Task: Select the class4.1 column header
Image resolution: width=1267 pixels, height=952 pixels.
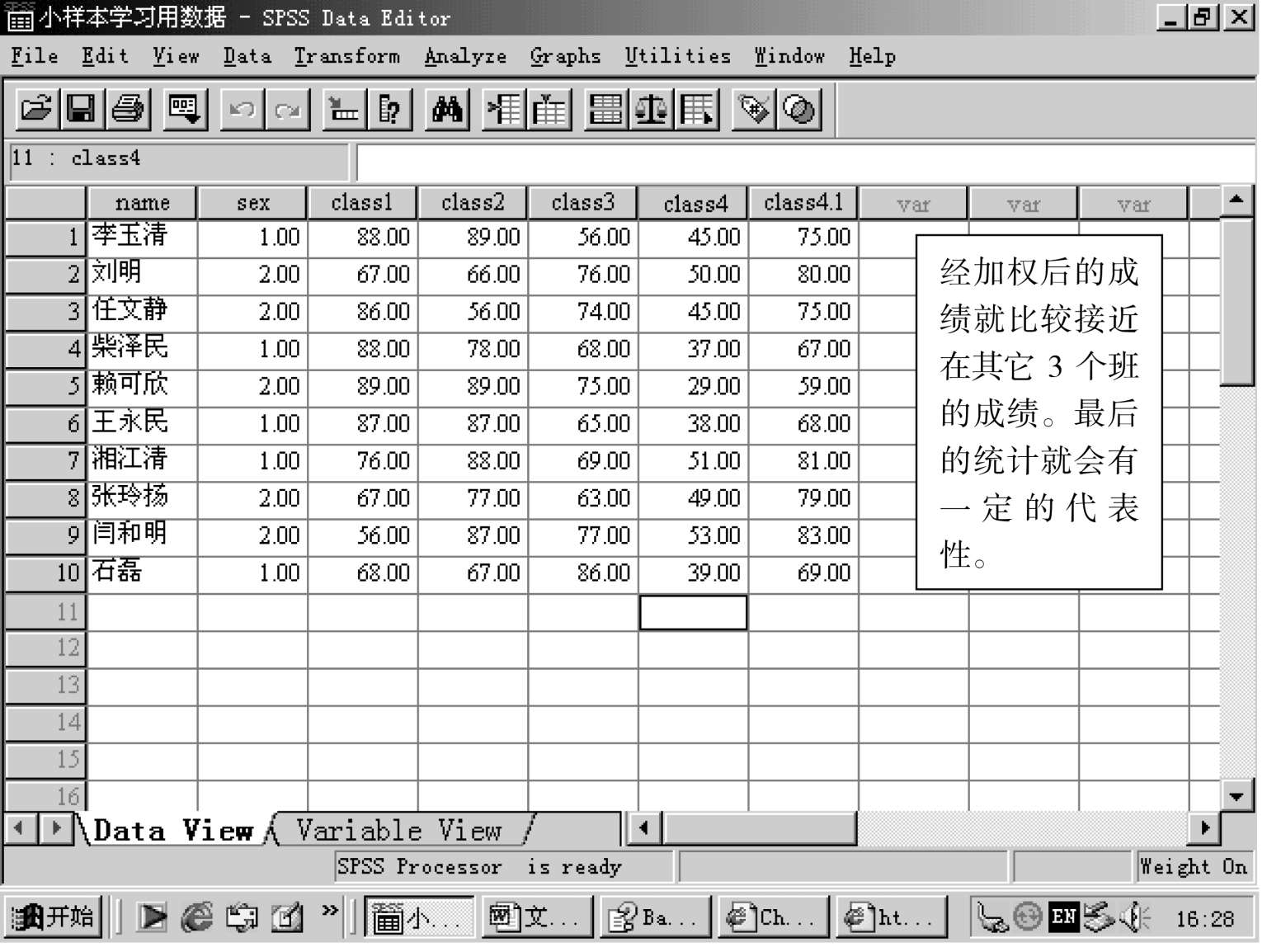Action: (803, 203)
